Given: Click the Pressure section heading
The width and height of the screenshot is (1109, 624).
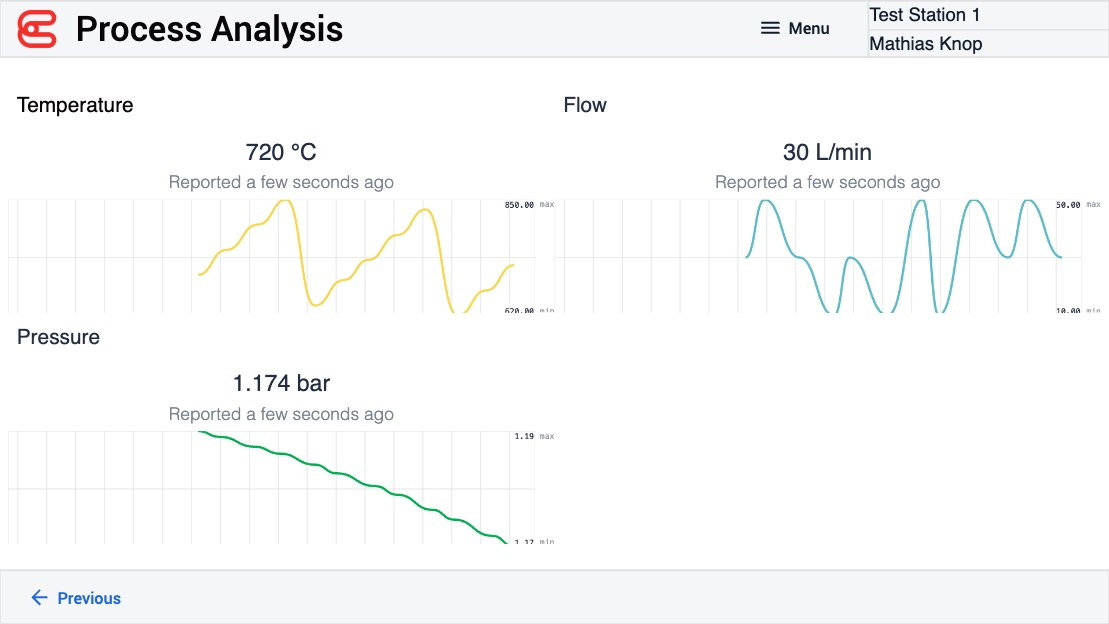Looking at the screenshot, I should click(58, 337).
